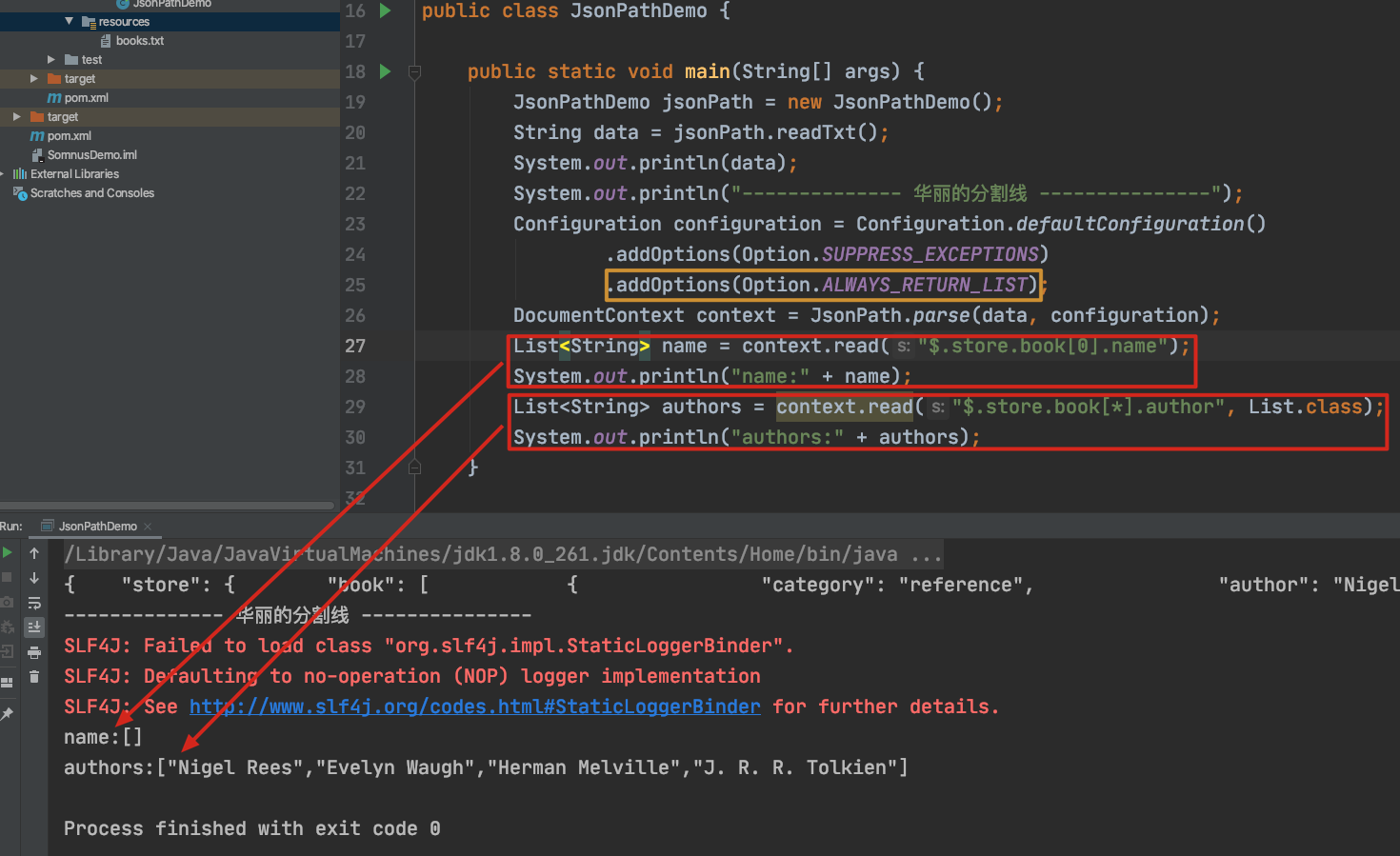The image size is (1400, 856).
Task: Click the fold end marker at line 31
Action: [x=414, y=467]
